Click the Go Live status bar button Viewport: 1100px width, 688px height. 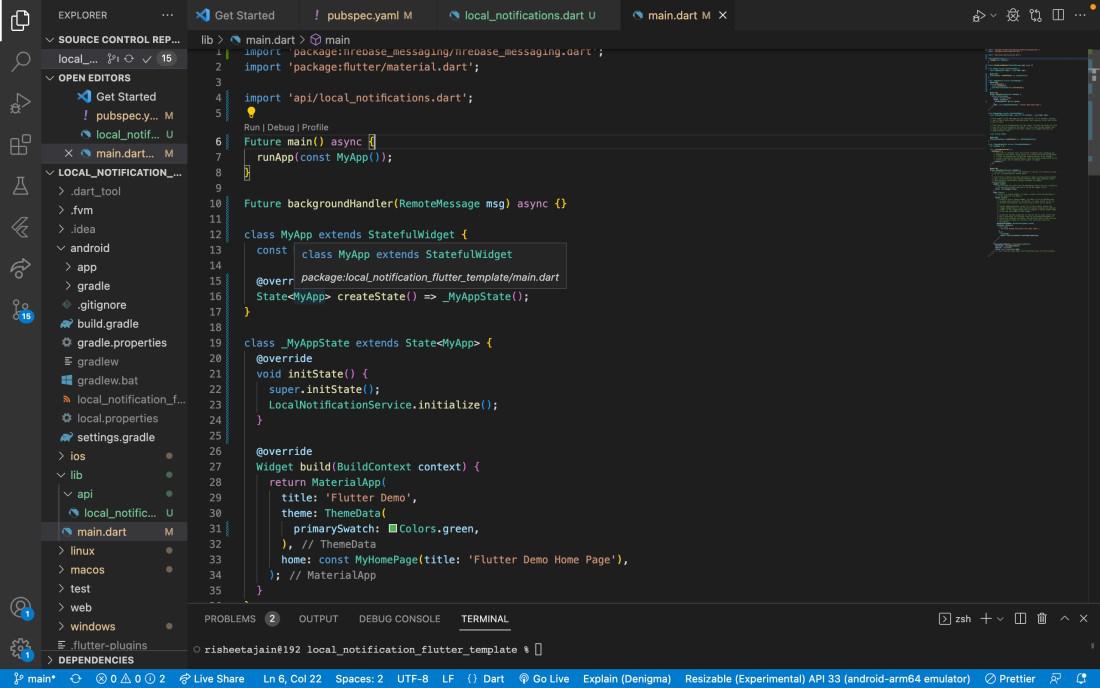click(x=545, y=679)
